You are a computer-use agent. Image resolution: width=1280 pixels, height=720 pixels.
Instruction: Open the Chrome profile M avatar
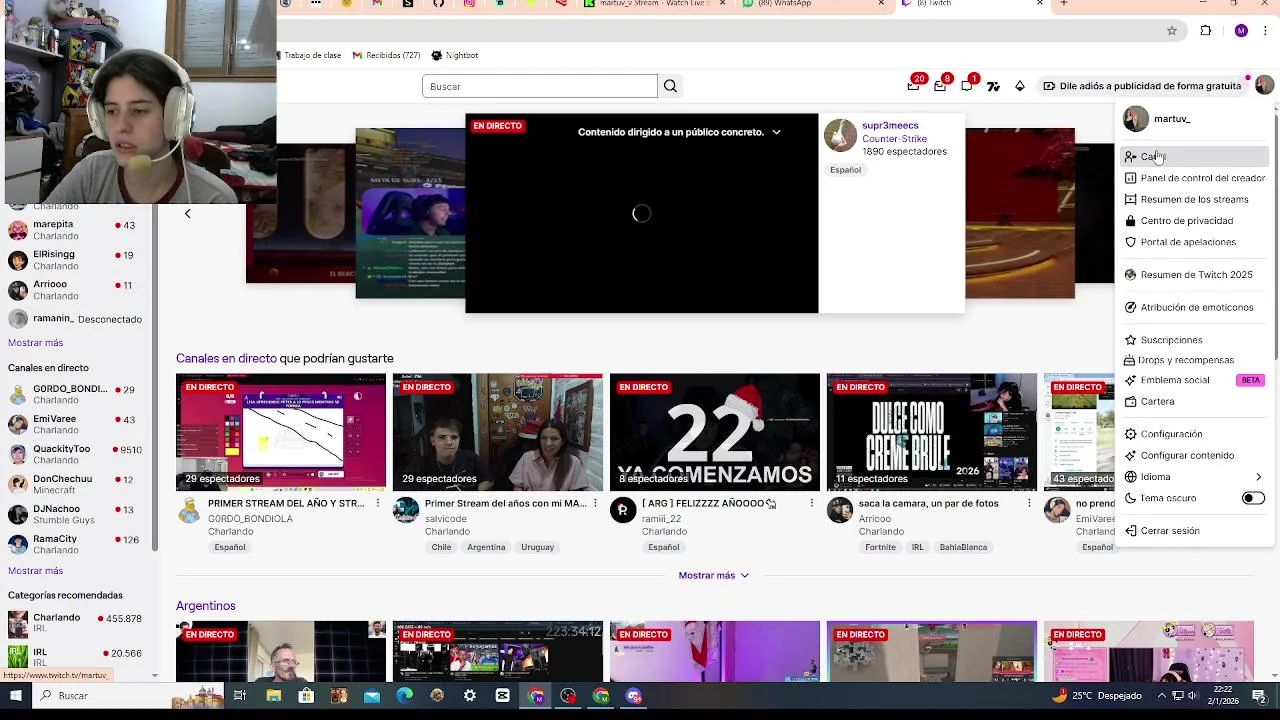pyautogui.click(x=1241, y=31)
